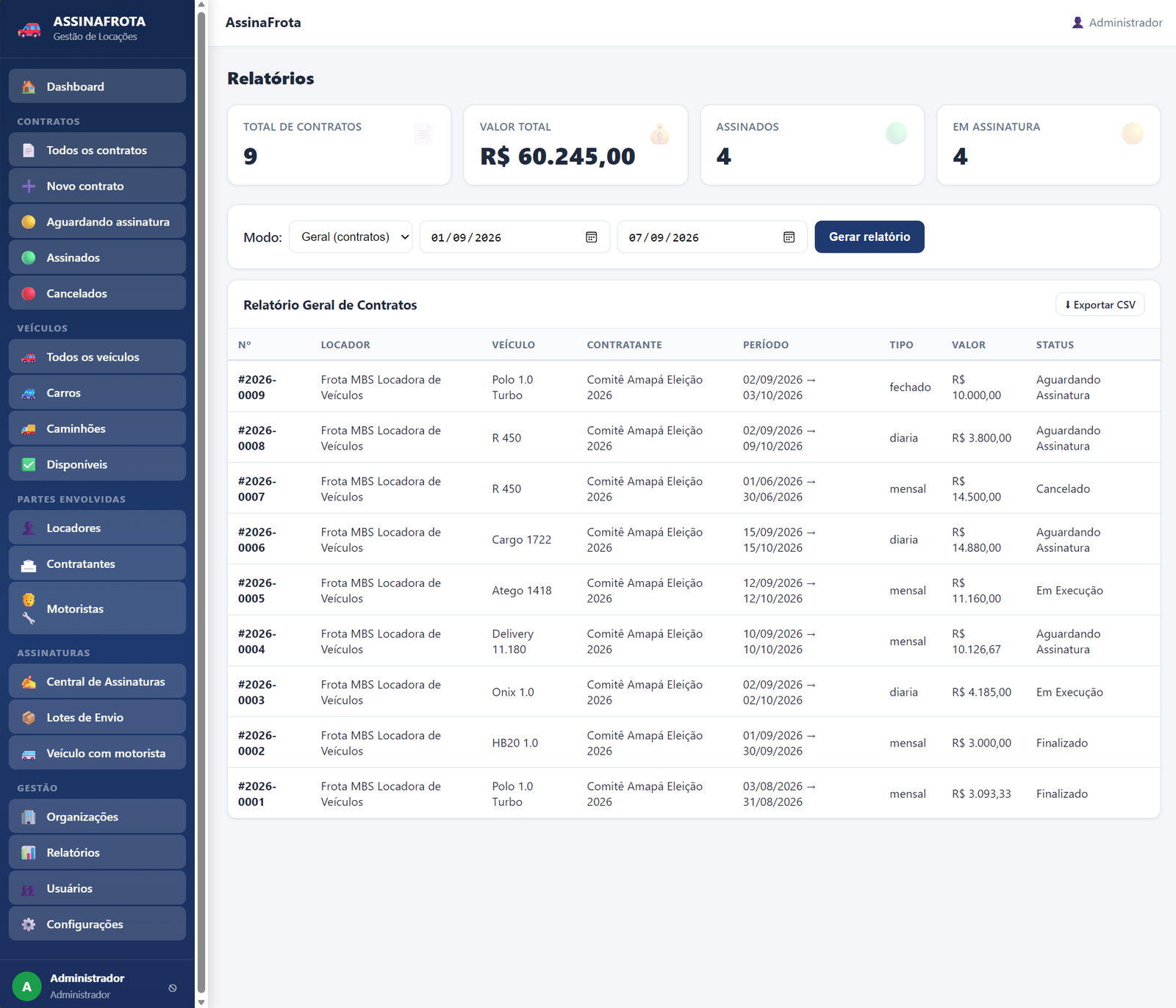Viewport: 1176px width, 1008px height.
Task: Click the green Assinados dot icon
Action: (x=29, y=258)
